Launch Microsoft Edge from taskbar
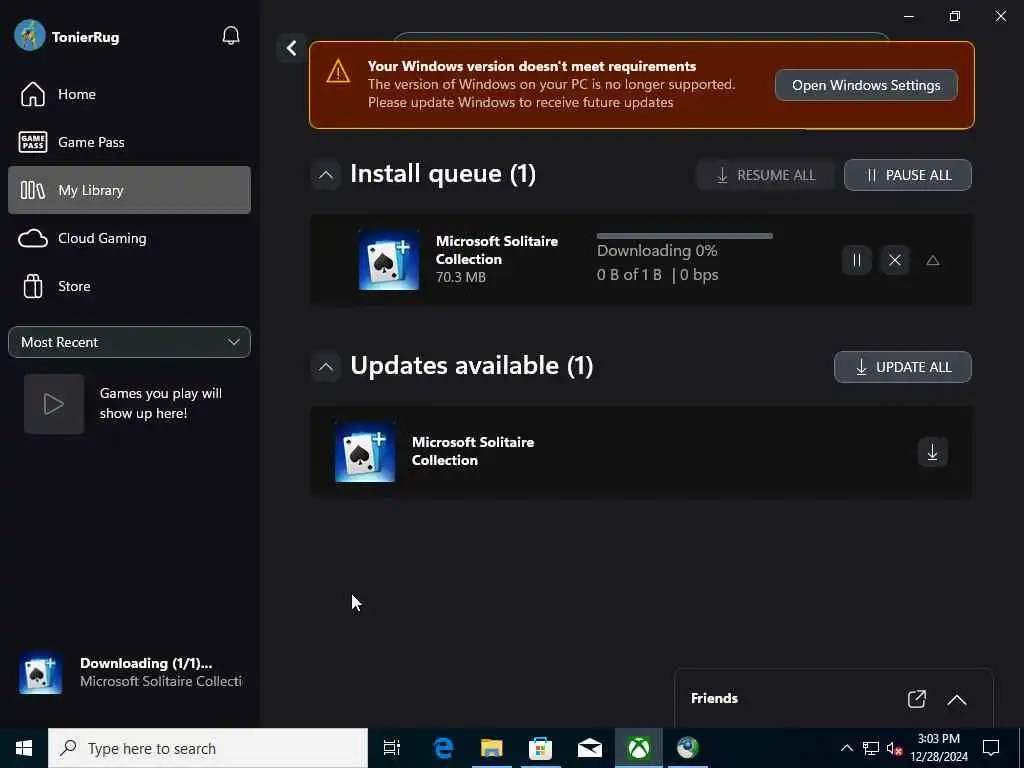This screenshot has width=1024, height=768. tap(443, 748)
